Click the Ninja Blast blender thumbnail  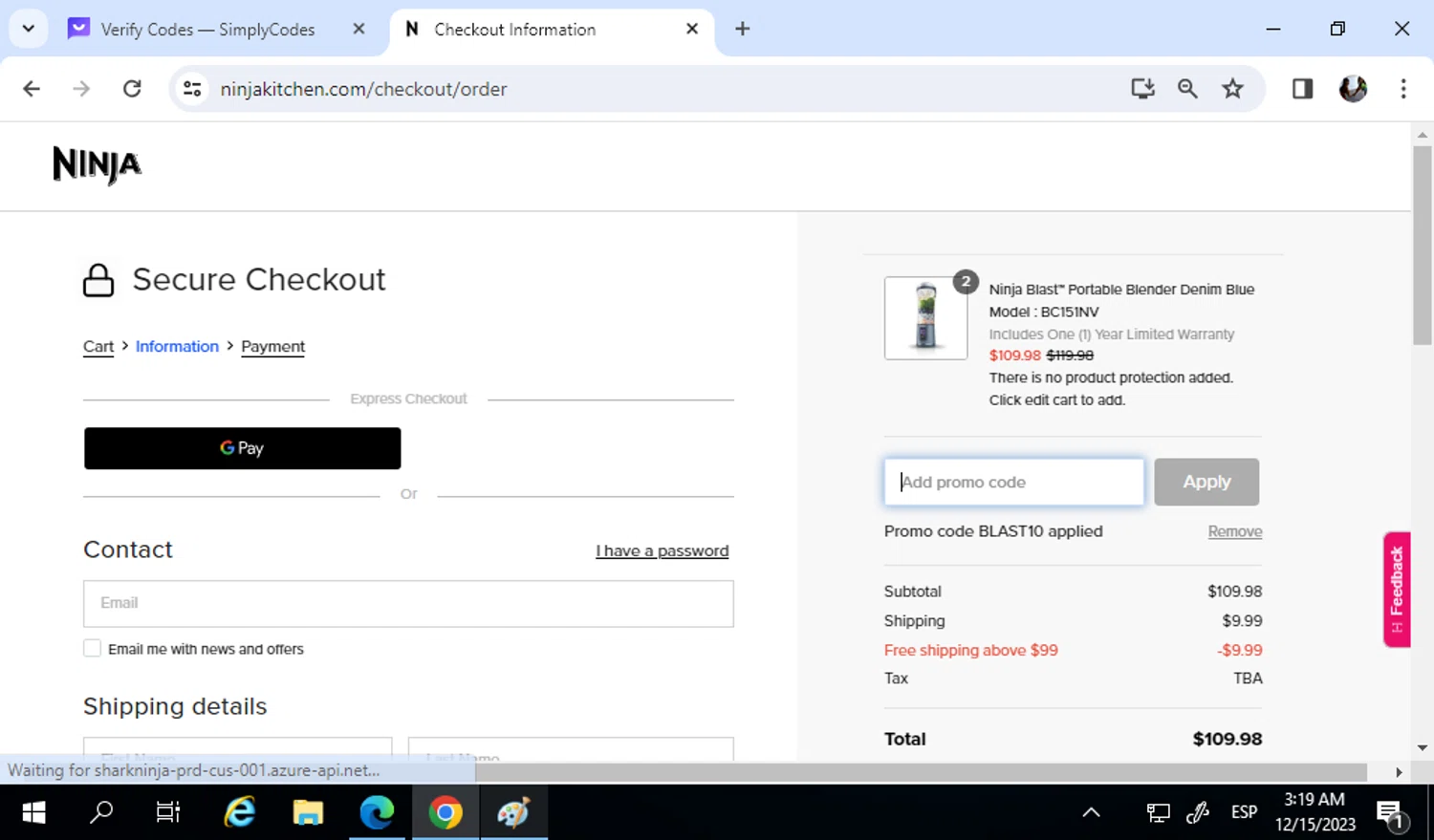[x=925, y=318]
